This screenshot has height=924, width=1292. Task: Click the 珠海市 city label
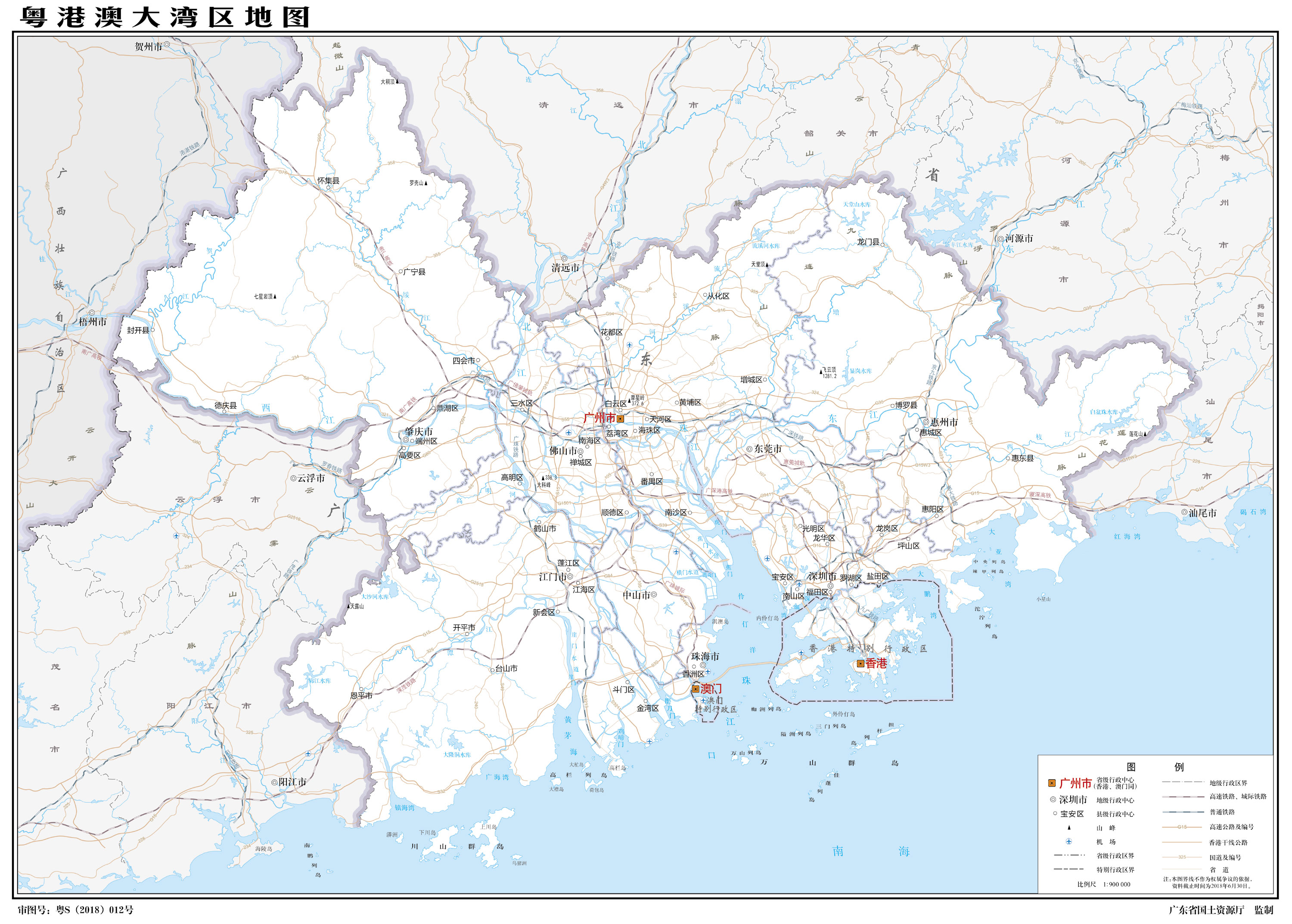pyautogui.click(x=705, y=656)
